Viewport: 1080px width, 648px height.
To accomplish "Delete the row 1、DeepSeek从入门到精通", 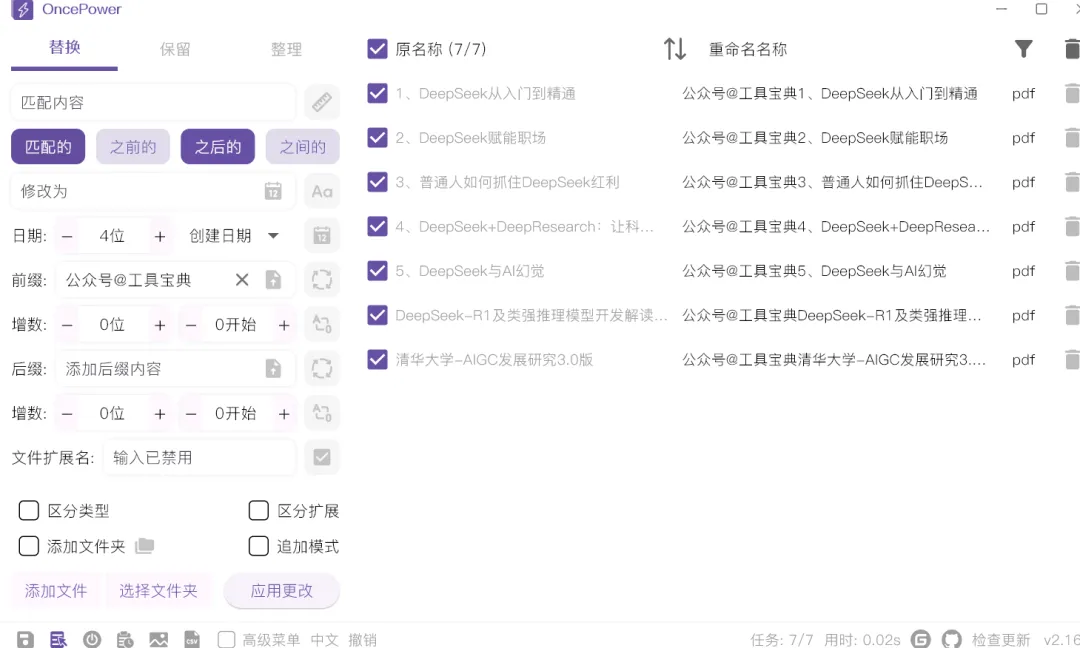I will click(x=1072, y=93).
